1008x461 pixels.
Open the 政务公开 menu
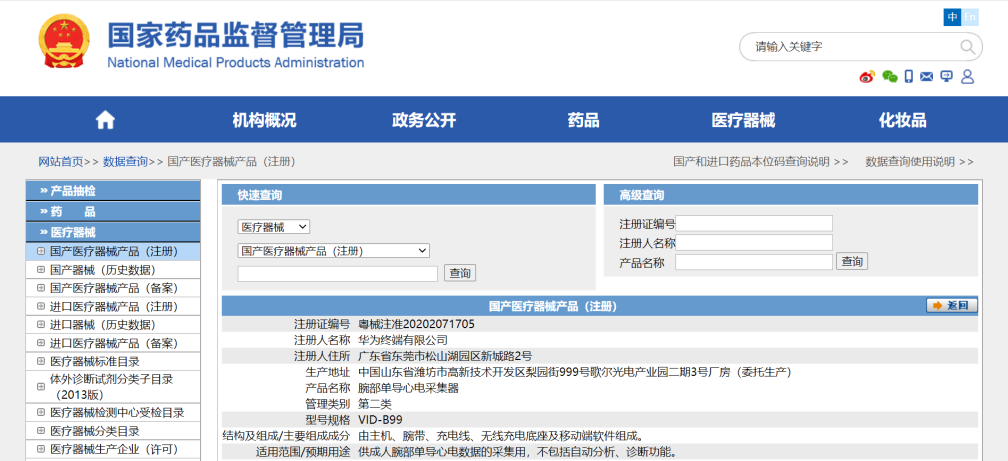pos(424,120)
